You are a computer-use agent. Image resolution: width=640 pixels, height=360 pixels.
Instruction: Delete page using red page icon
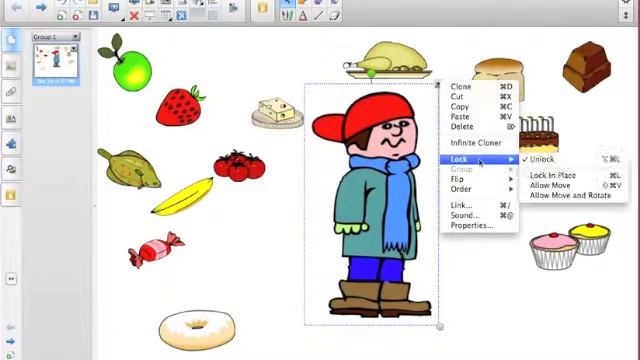(x=77, y=16)
